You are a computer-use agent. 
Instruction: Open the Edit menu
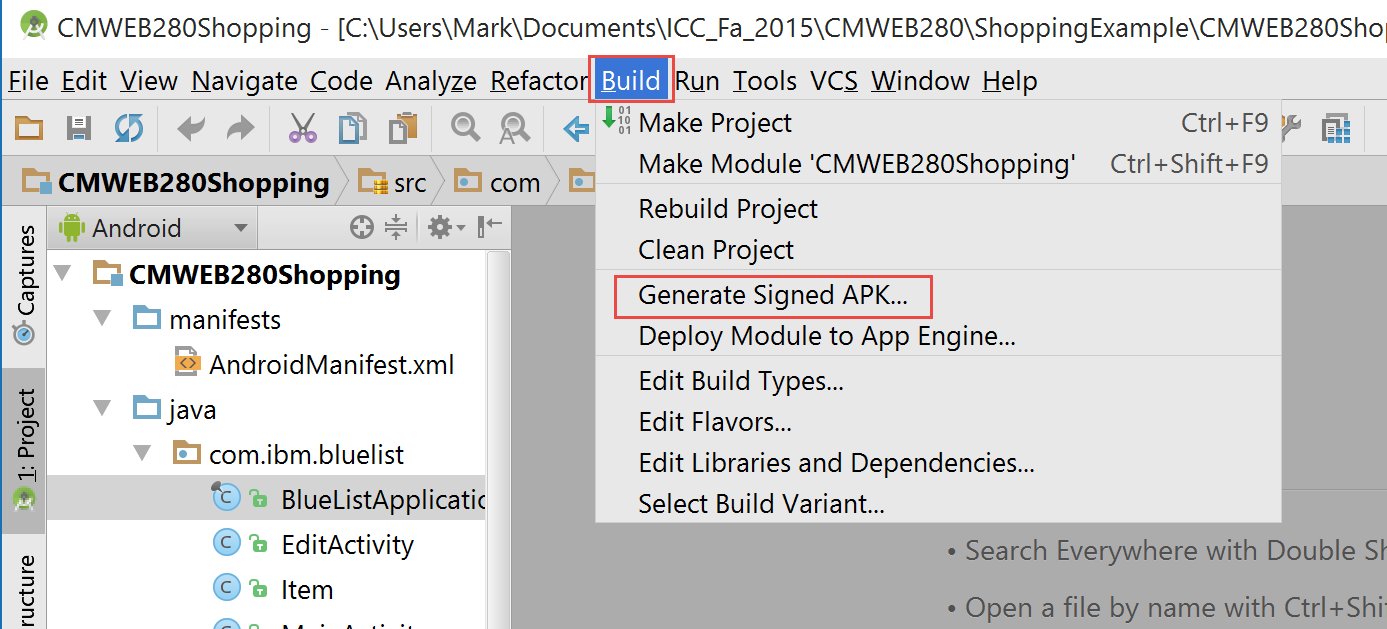pos(84,81)
